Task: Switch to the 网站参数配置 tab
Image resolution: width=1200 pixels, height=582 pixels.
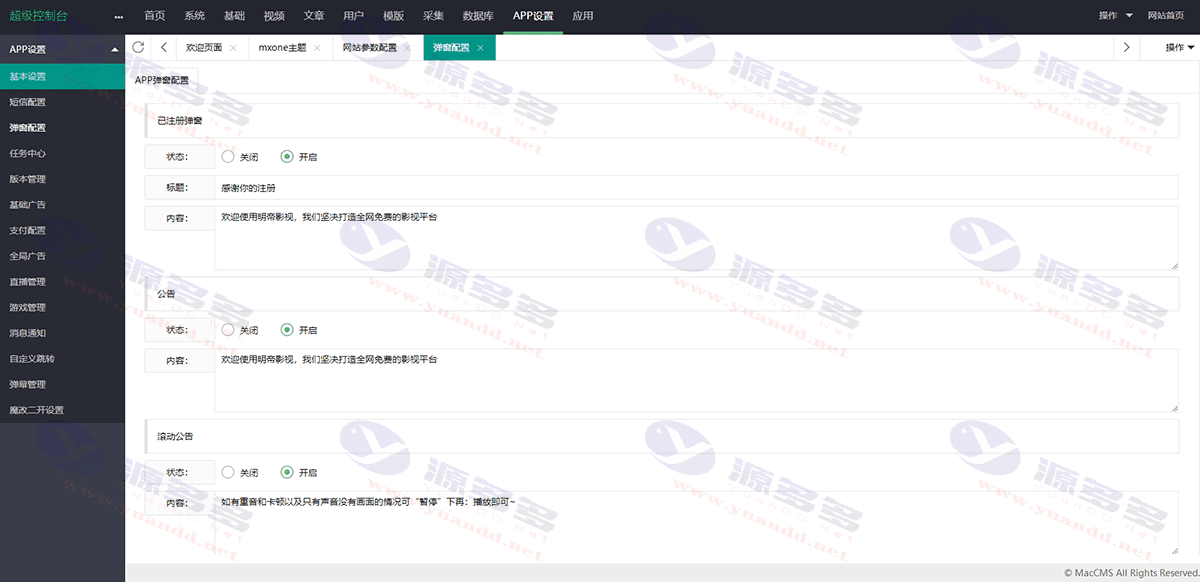Action: pyautogui.click(x=369, y=48)
